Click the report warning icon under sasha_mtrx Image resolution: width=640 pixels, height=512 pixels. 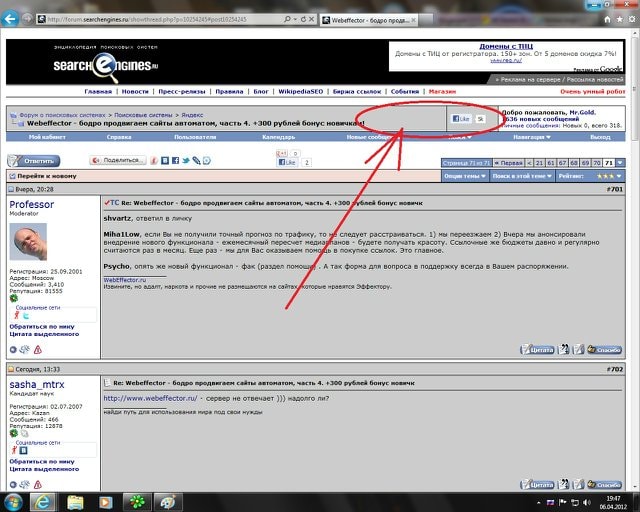click(x=38, y=485)
